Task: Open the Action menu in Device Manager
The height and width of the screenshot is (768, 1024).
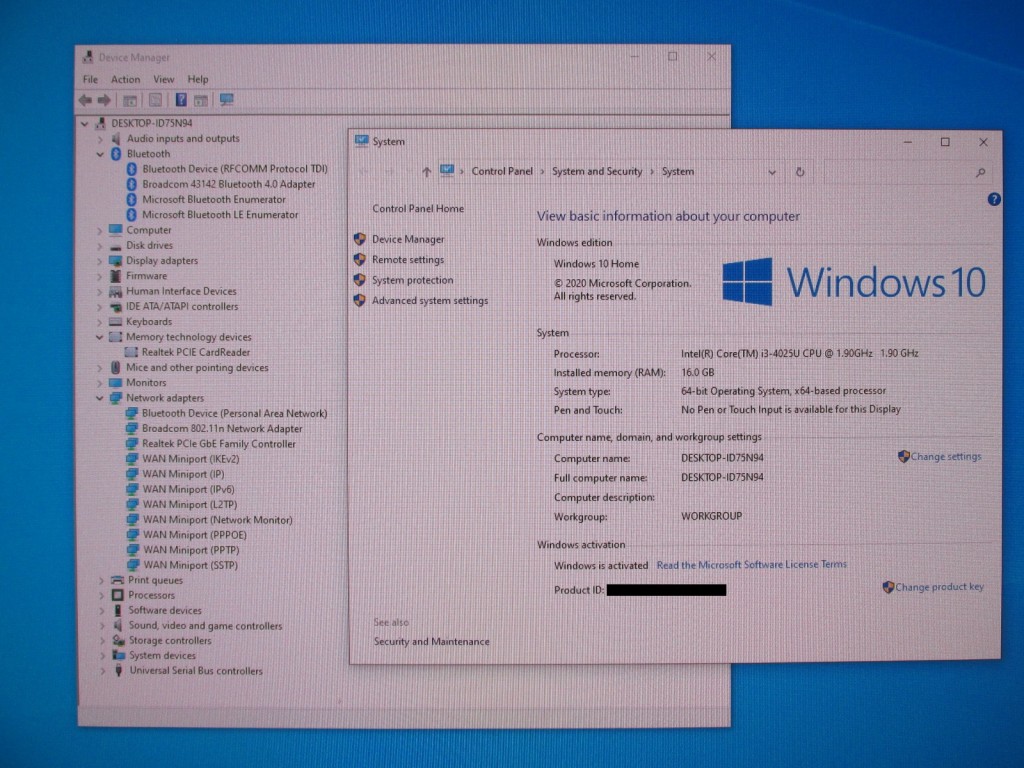Action: coord(125,79)
